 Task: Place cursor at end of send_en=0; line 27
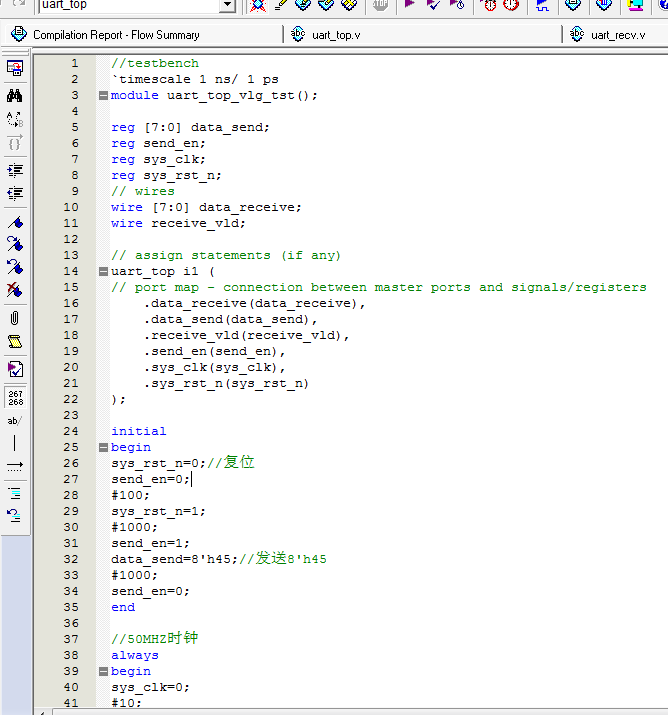pos(190,479)
